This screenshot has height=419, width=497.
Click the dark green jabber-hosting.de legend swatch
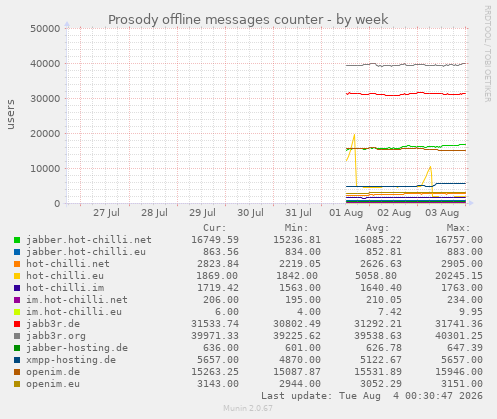[x=17, y=348]
